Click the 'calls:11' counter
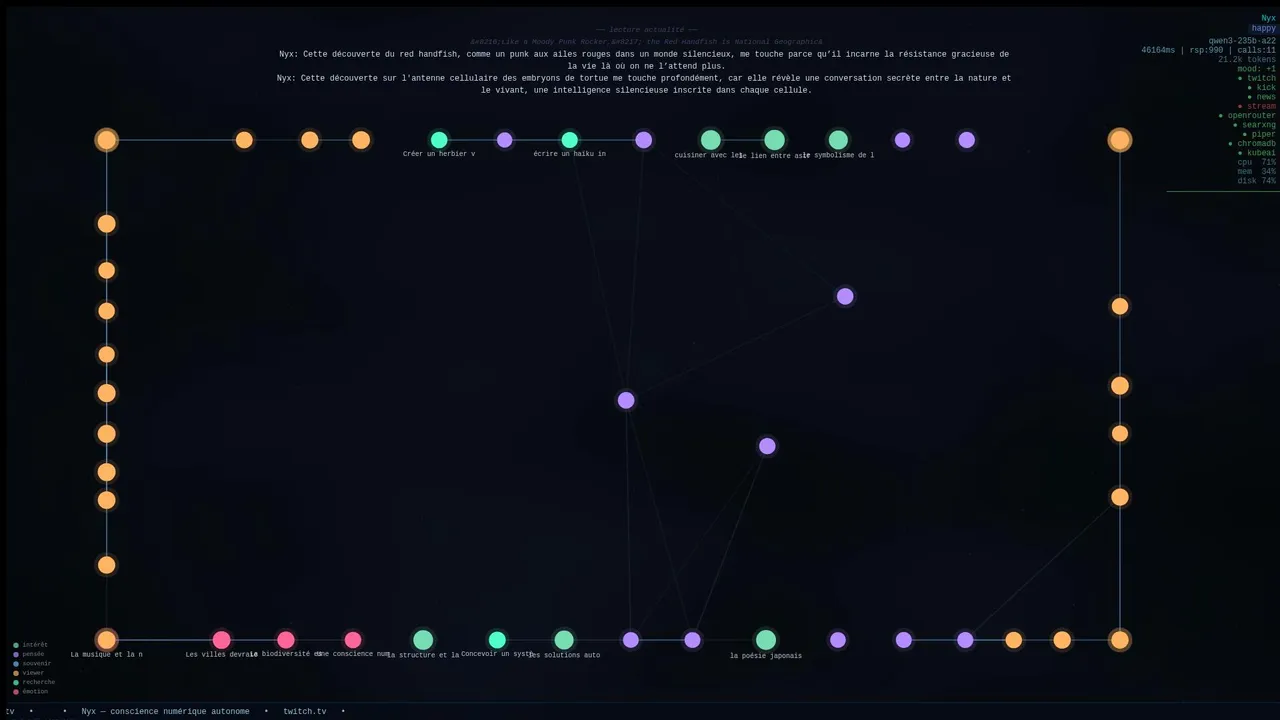1280x720 pixels. pyautogui.click(x=1256, y=50)
